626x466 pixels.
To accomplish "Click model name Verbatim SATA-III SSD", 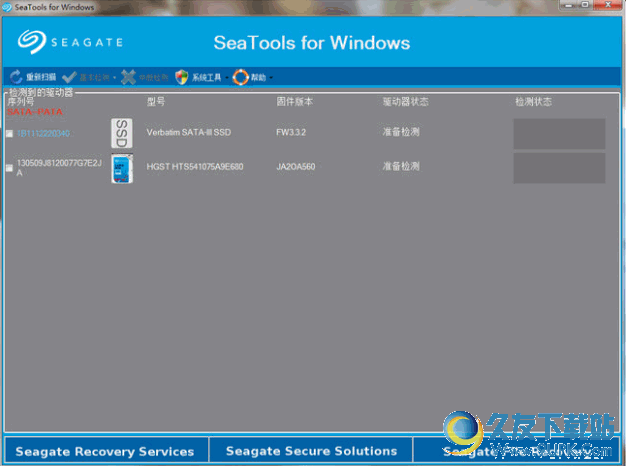I will coord(188,132).
